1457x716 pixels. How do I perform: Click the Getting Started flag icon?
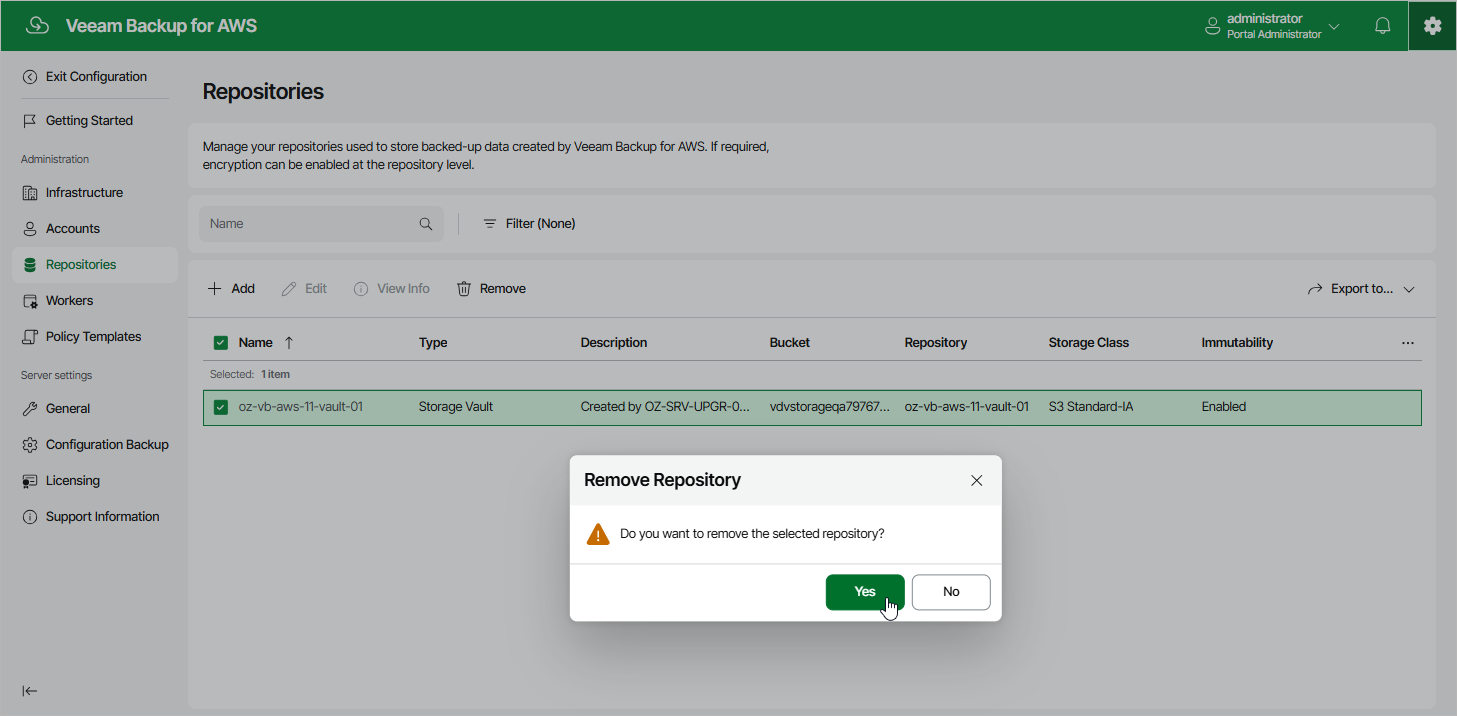30,121
